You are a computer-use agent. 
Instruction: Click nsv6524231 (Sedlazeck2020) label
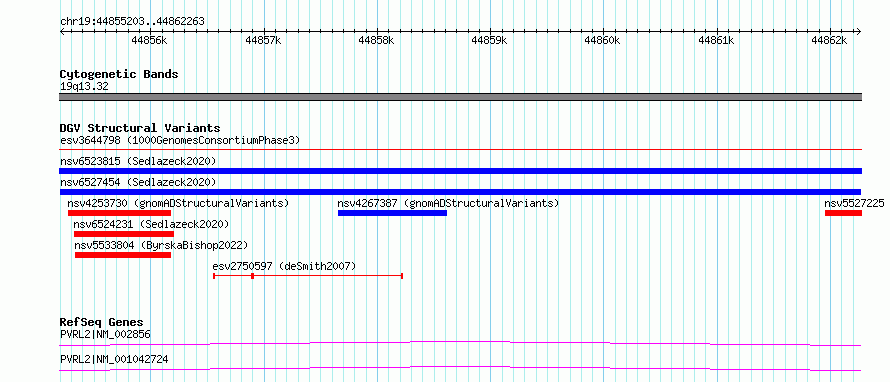pos(152,224)
